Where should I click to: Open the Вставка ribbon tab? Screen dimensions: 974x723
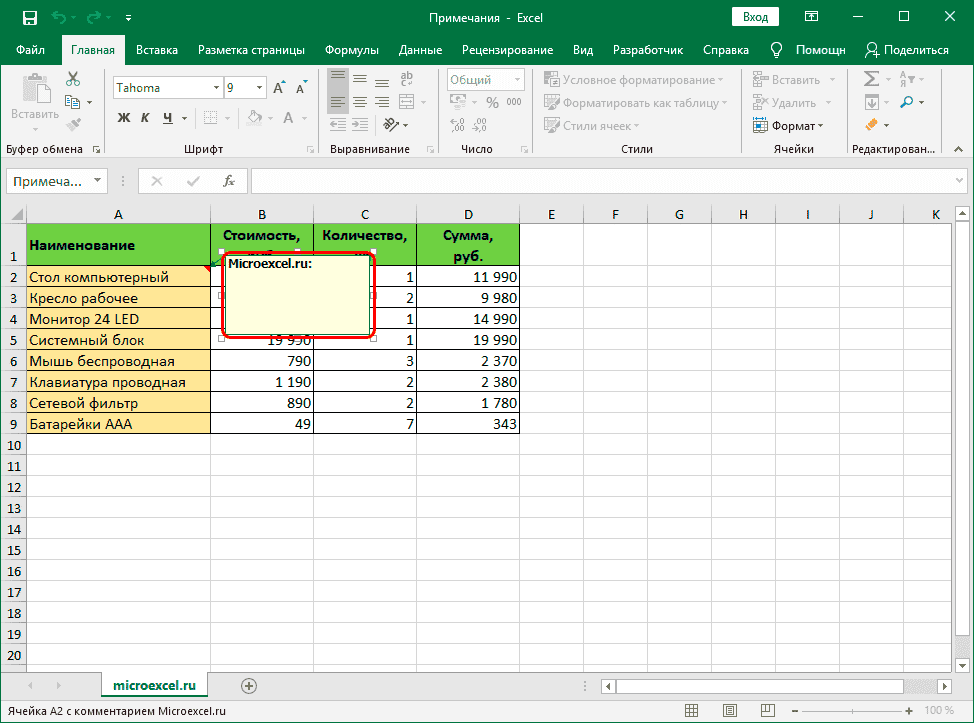157,50
